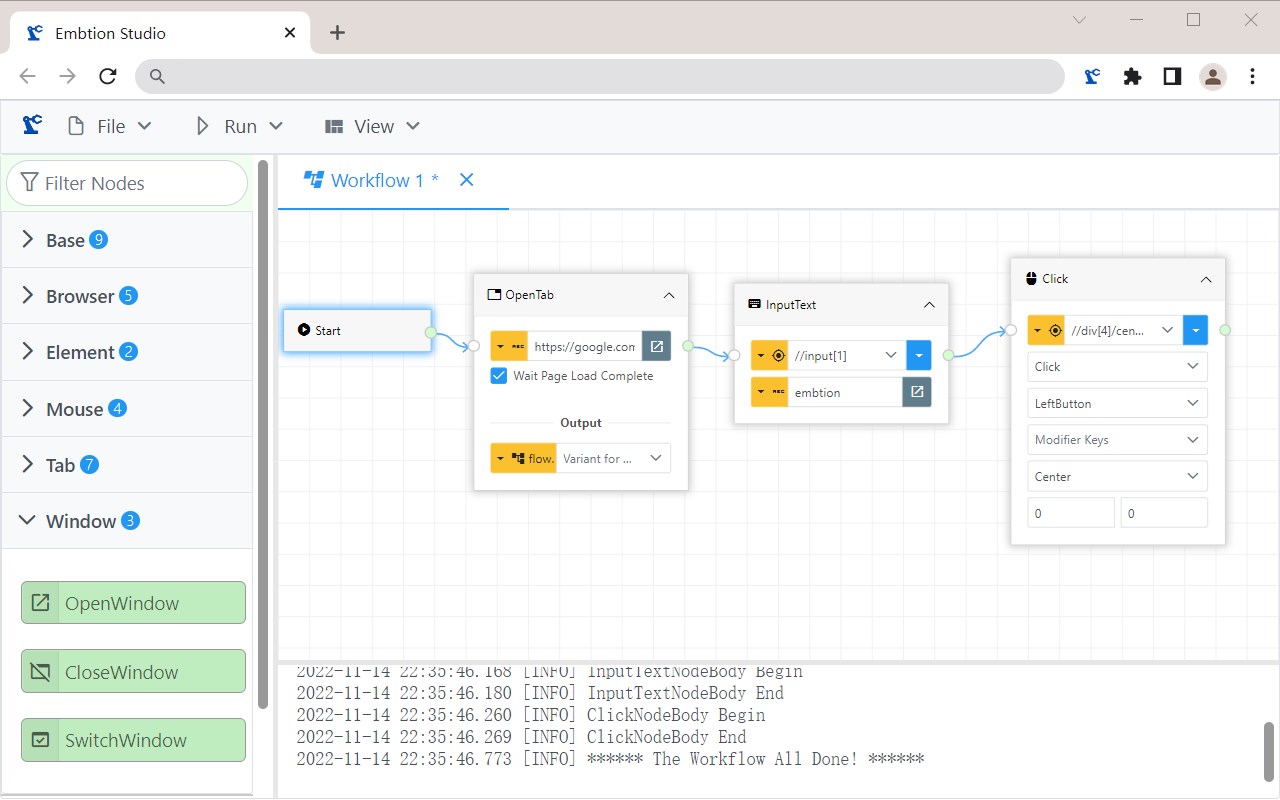
Task: Click the OpenWindow node icon
Action: [41, 603]
